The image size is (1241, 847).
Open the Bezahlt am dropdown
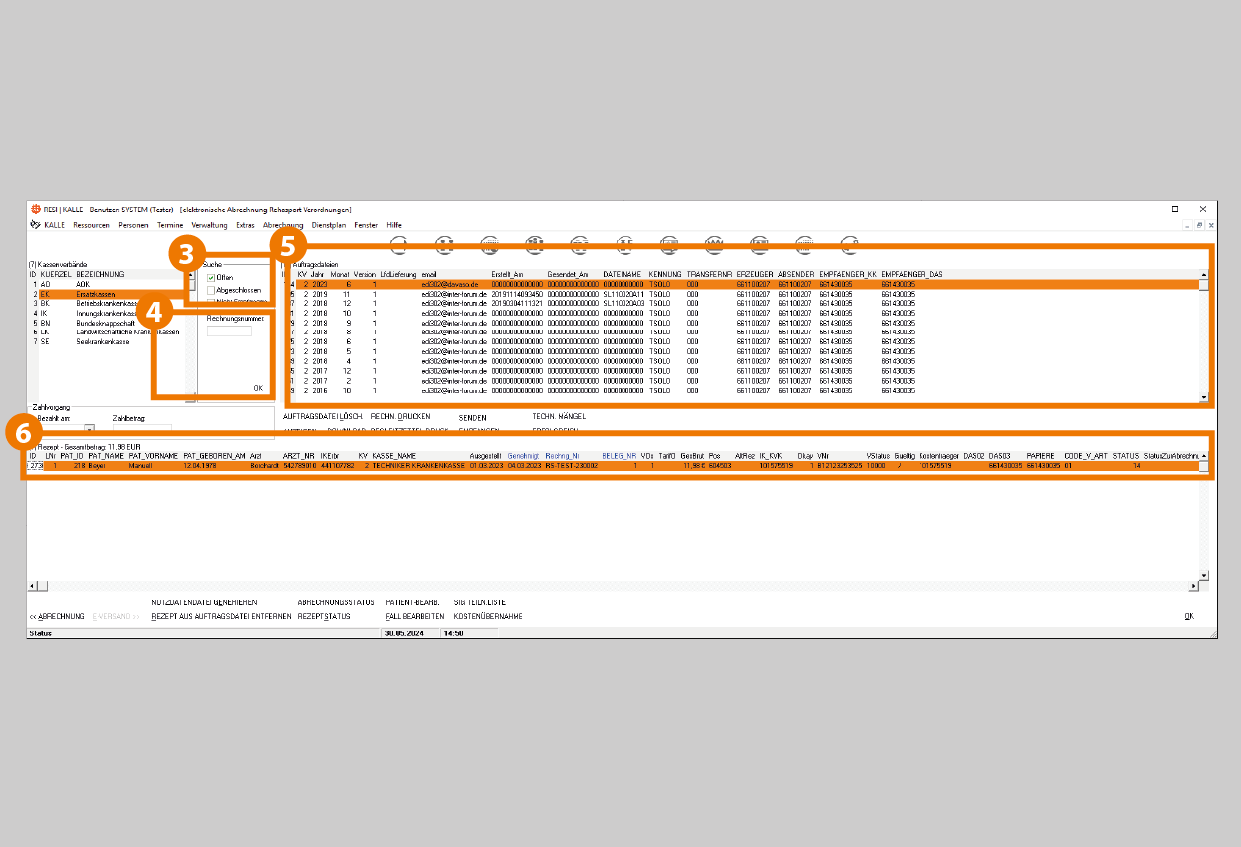[89, 428]
